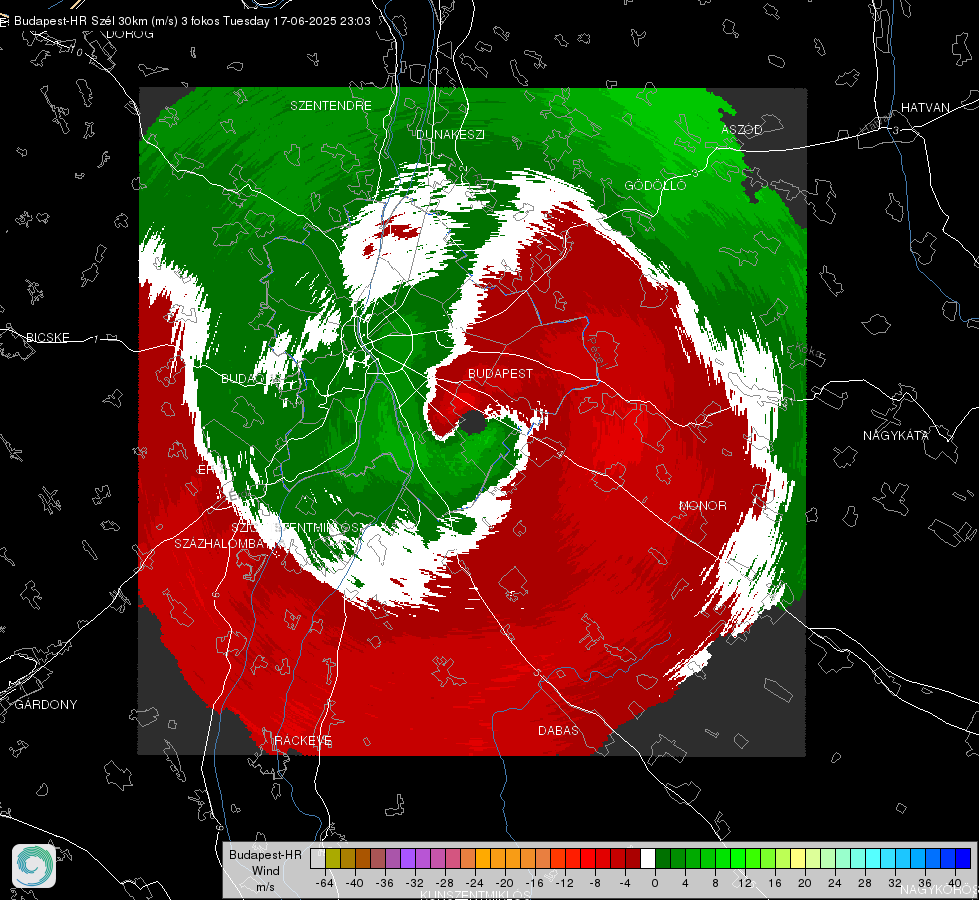
Task: Click the 0 legend value
Action: click(655, 883)
